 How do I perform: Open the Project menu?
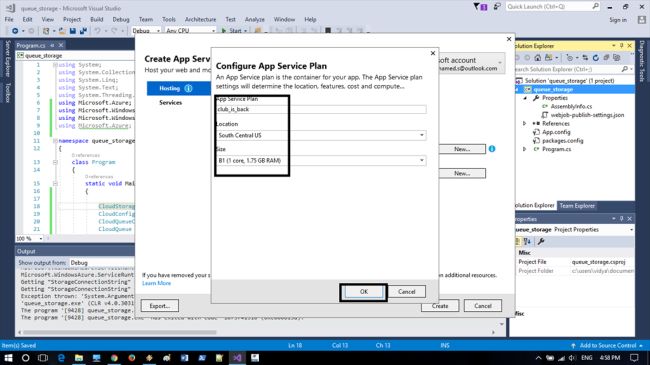pos(72,19)
